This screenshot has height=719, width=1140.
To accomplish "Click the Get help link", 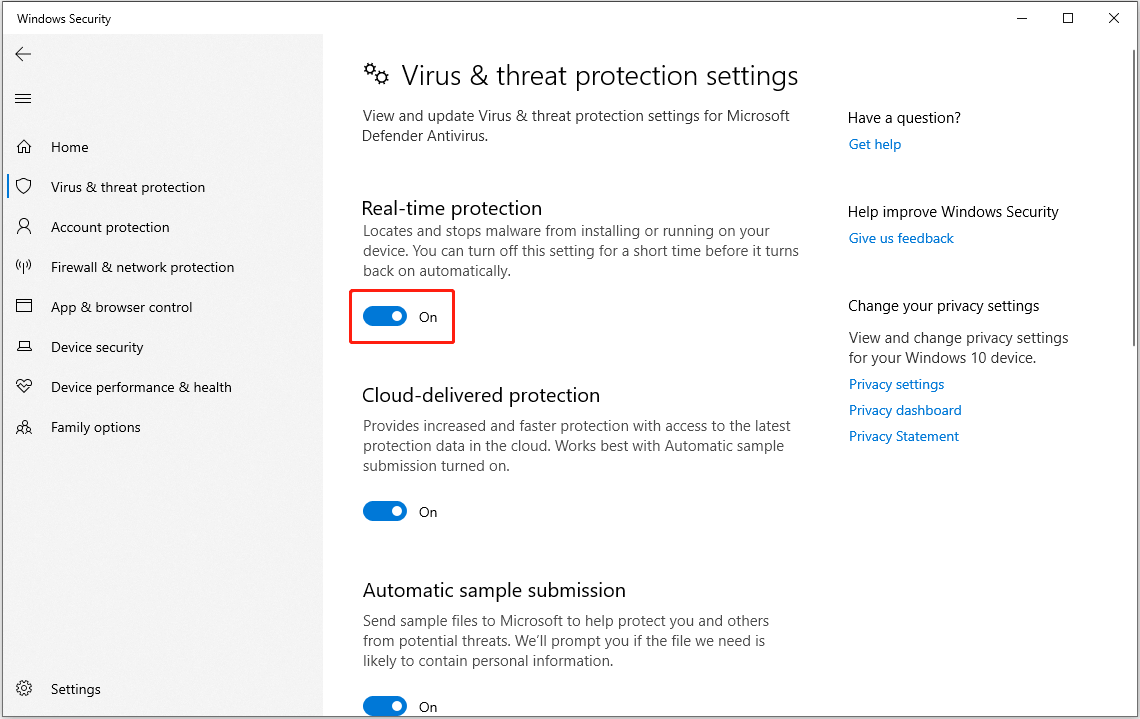I will point(874,144).
